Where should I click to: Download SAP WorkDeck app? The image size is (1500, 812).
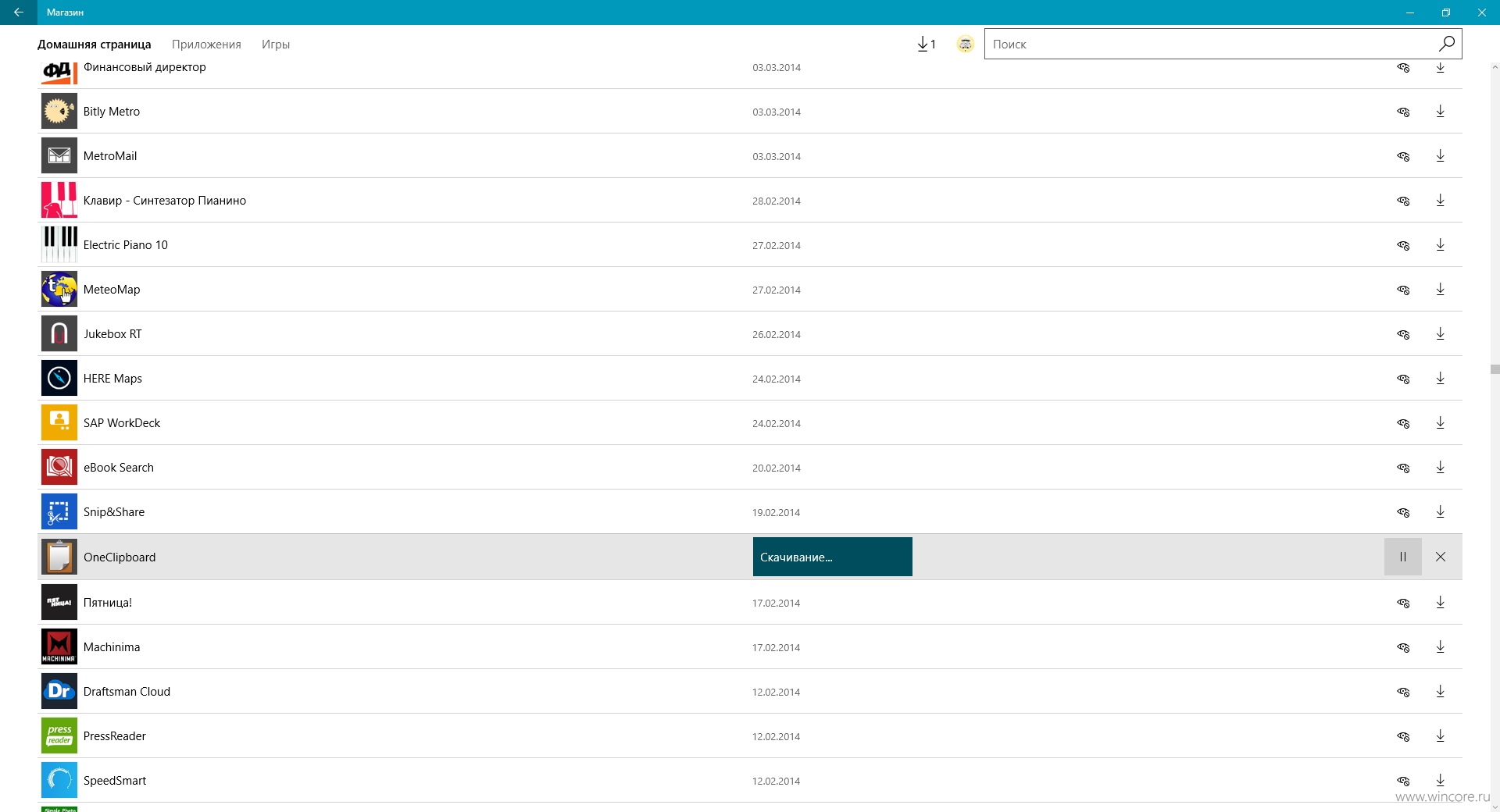[1440, 423]
